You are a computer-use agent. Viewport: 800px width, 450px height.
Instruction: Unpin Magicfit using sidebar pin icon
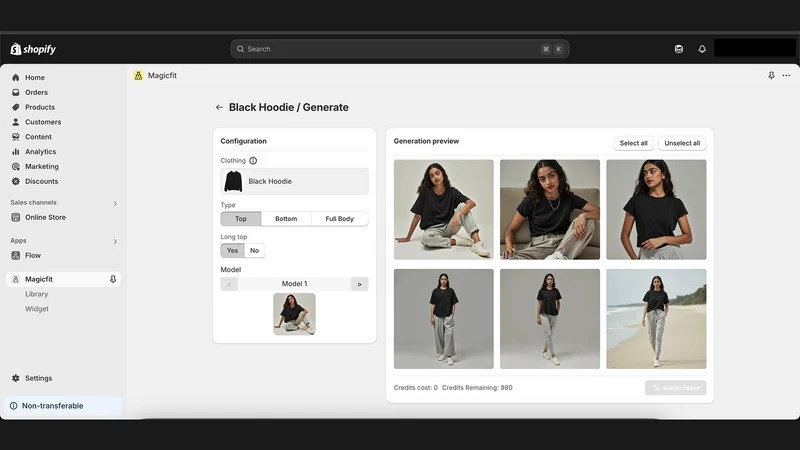[x=113, y=279]
